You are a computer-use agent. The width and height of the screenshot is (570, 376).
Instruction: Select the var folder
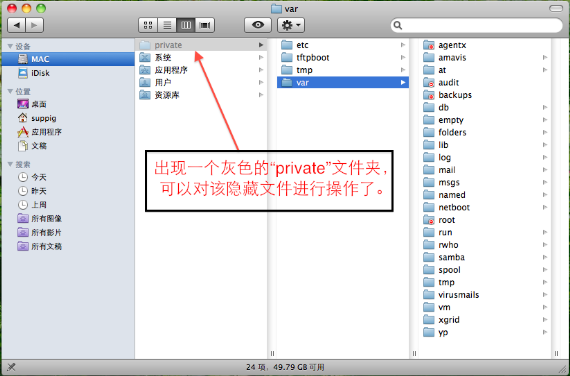tap(343, 83)
